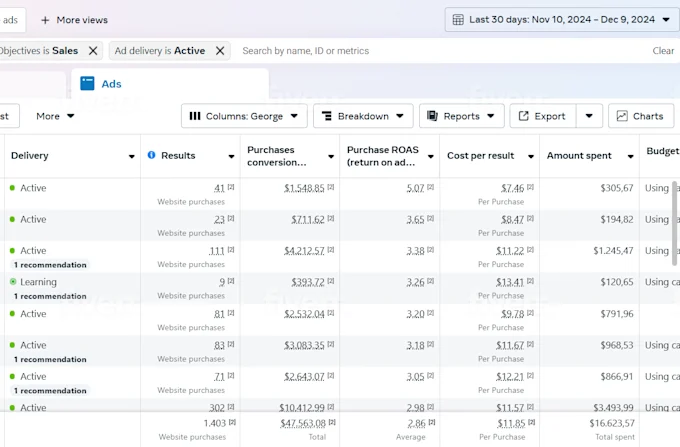This screenshot has width=680, height=447.
Task: Click the $305,67 amount spent
Action: (617, 188)
